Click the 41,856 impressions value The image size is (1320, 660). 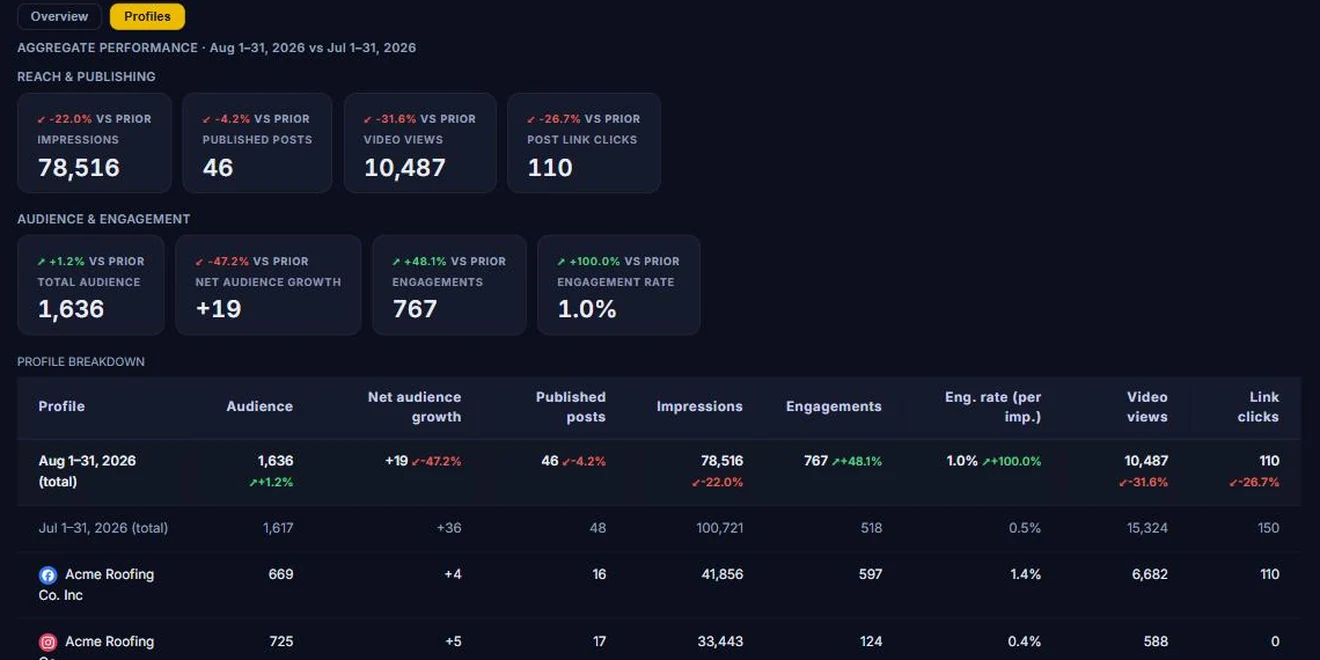click(722, 575)
